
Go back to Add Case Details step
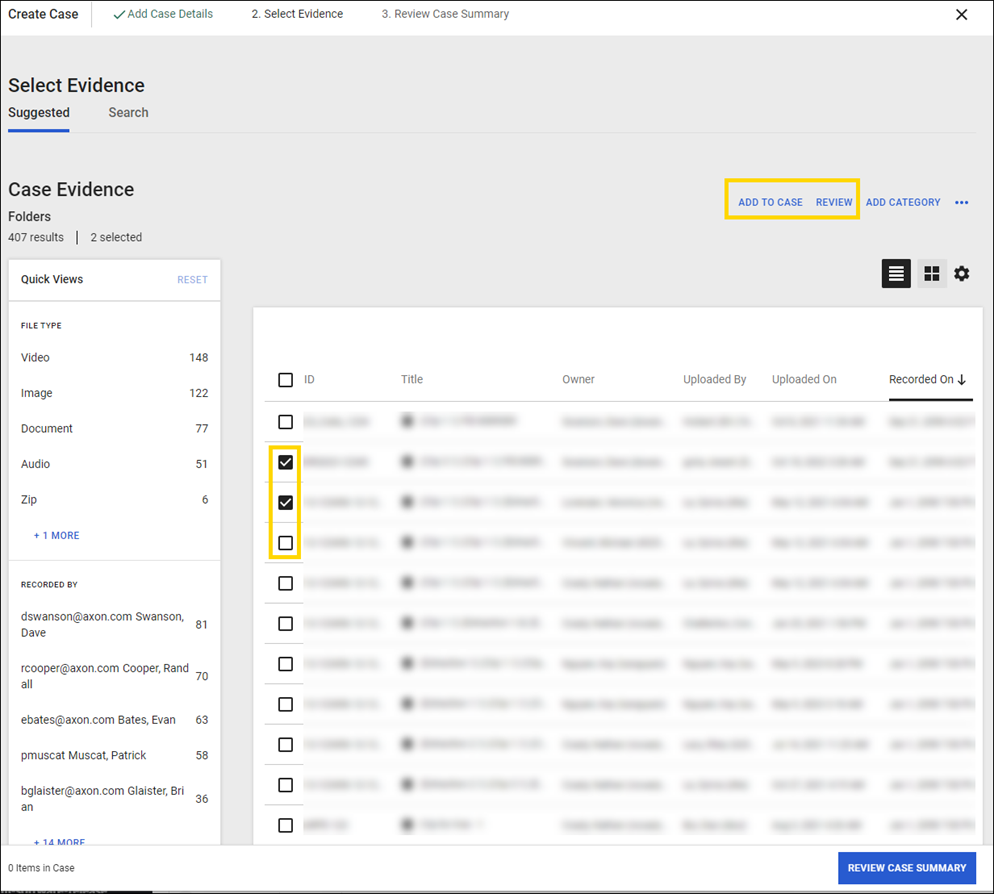point(163,15)
